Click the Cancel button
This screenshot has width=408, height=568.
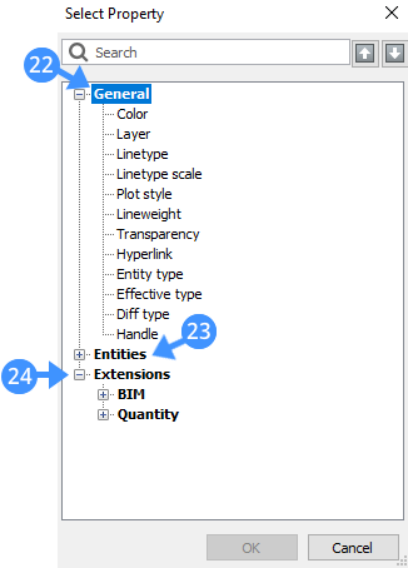tap(353, 547)
